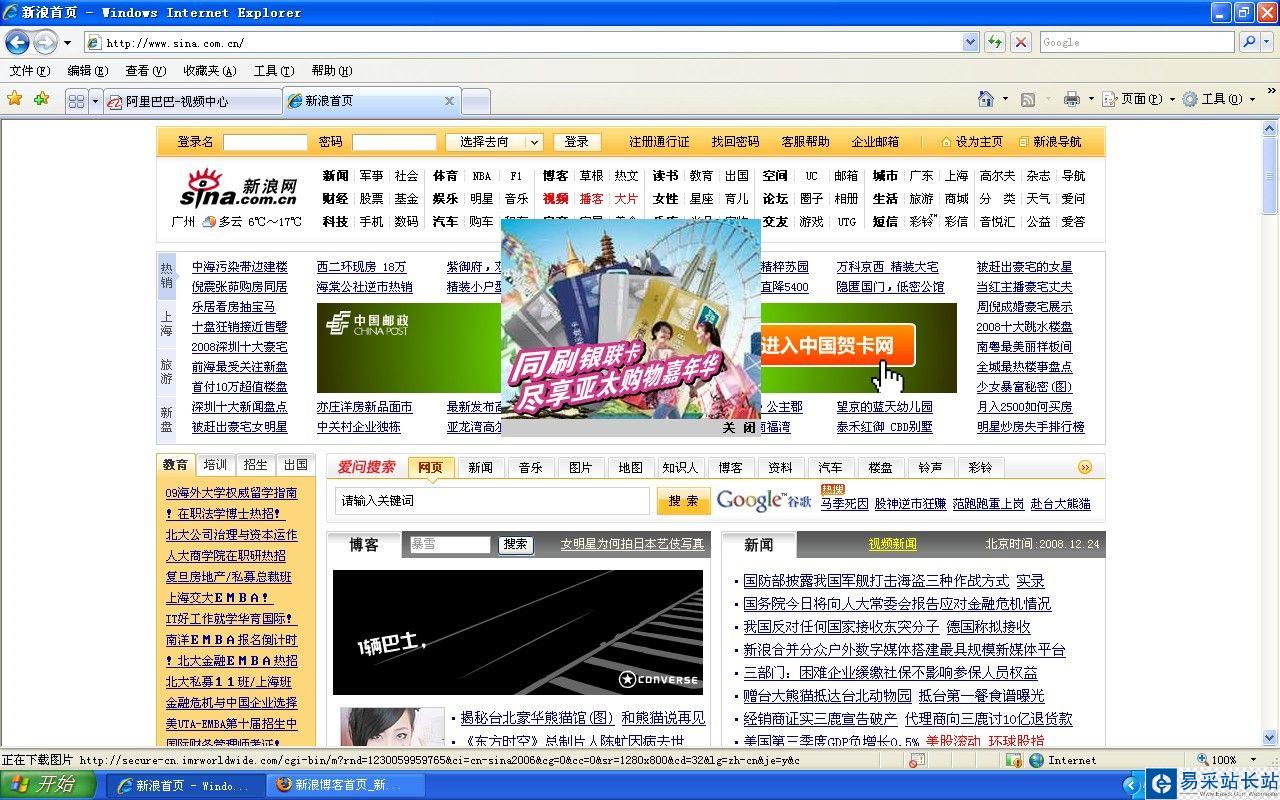Open the search provider dropdown arrow

point(1268,42)
